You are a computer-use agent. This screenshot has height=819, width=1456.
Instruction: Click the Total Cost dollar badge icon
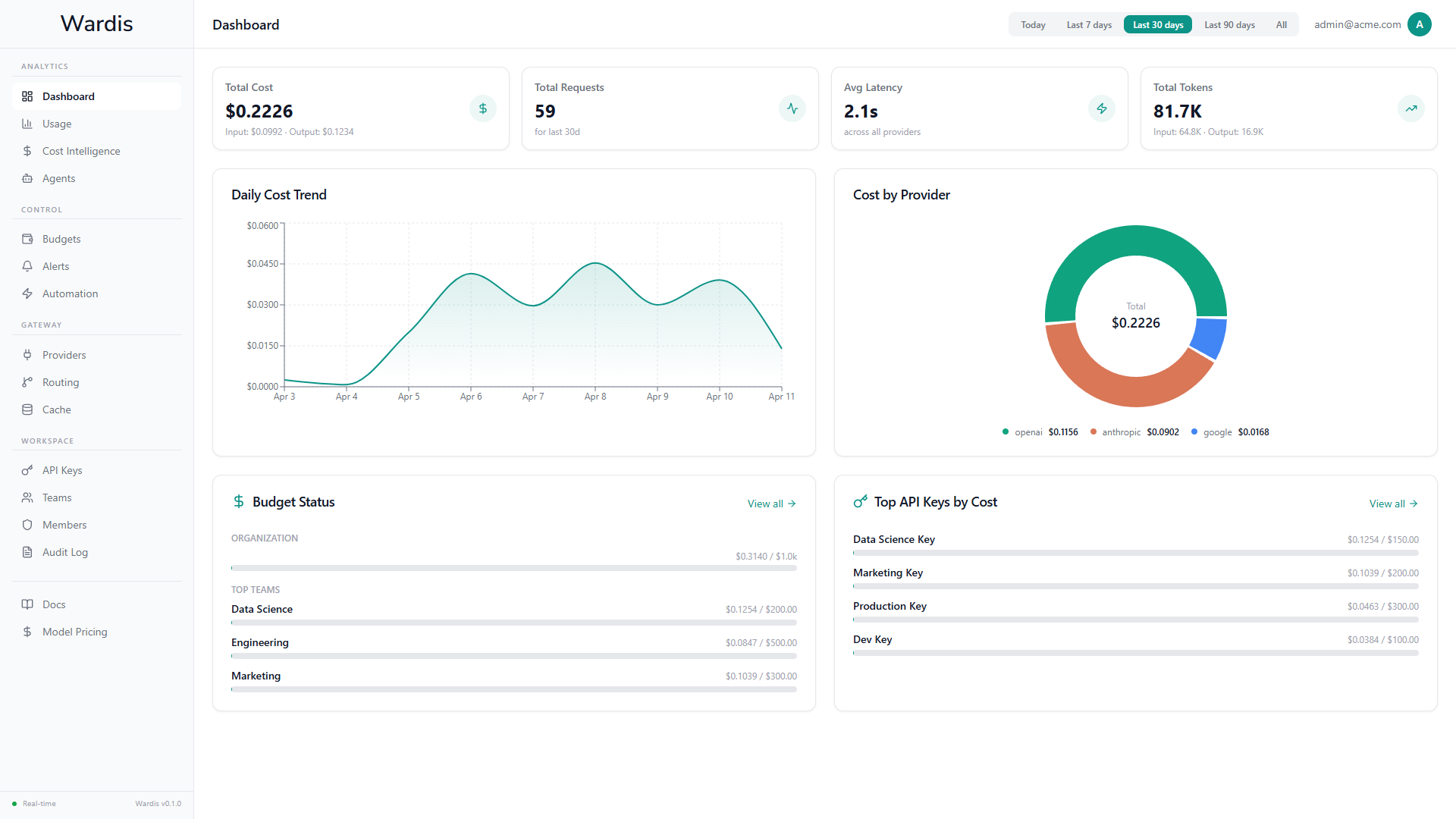tap(483, 108)
